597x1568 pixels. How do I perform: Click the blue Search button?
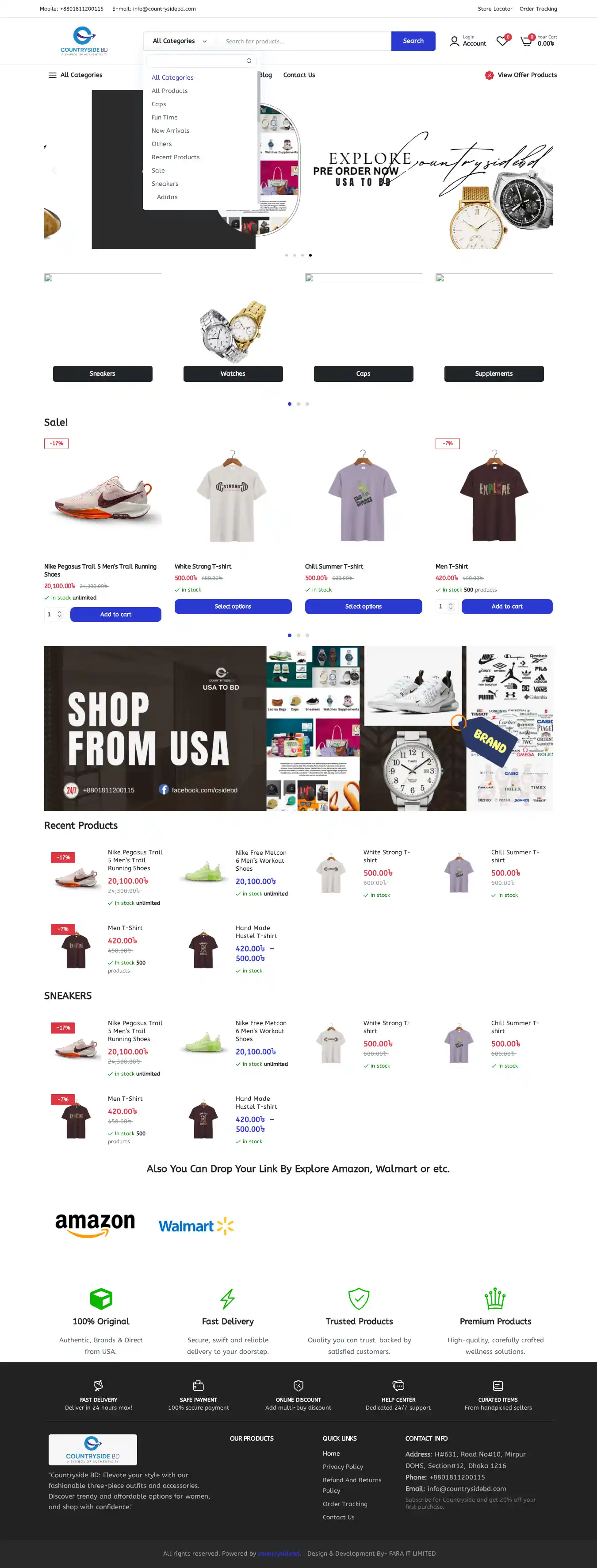tap(413, 41)
